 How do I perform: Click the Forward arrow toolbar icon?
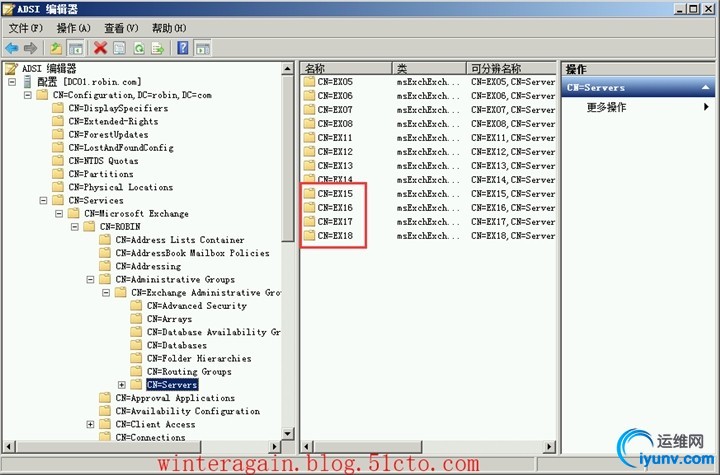[30, 48]
